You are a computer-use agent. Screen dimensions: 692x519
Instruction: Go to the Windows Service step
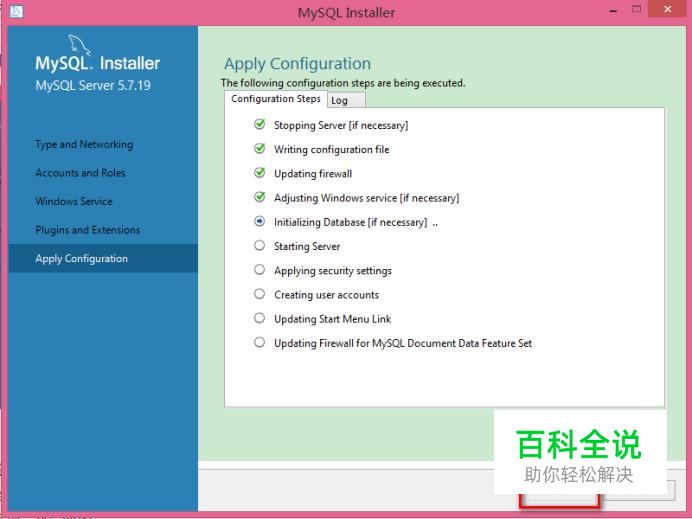74,201
